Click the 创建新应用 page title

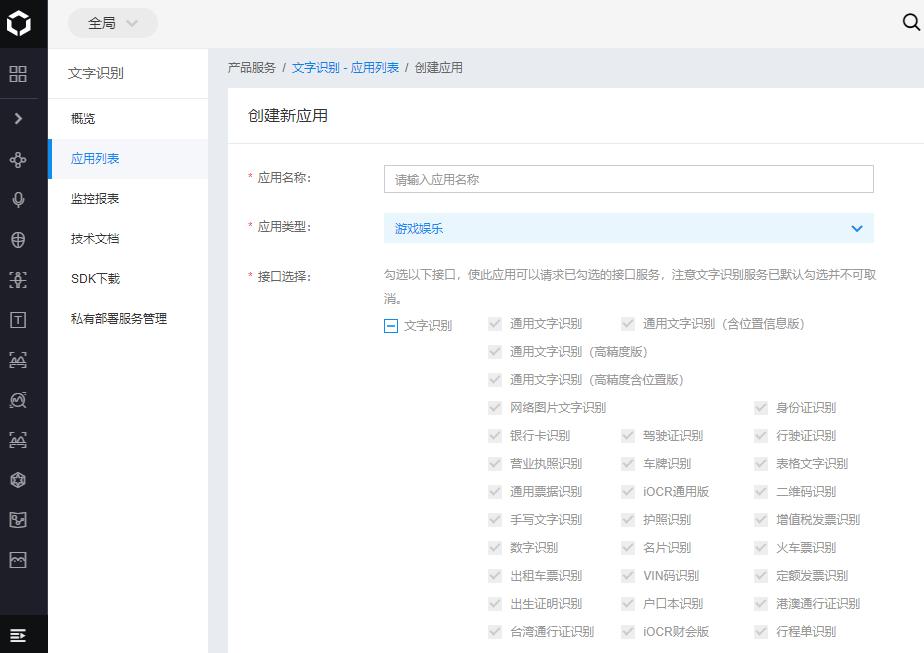tap(288, 116)
